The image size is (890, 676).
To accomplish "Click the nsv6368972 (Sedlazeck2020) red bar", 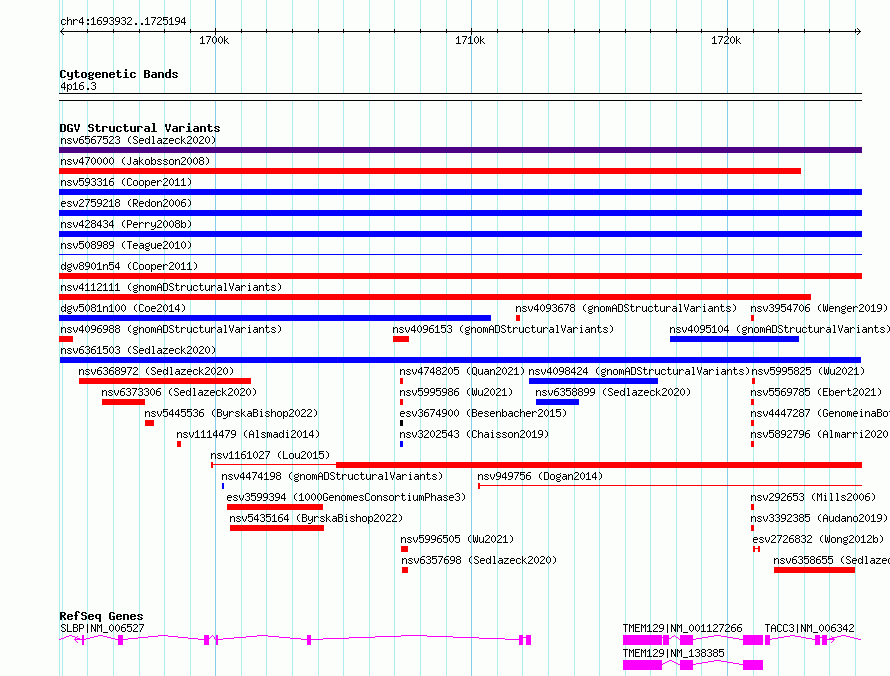I will click(165, 381).
